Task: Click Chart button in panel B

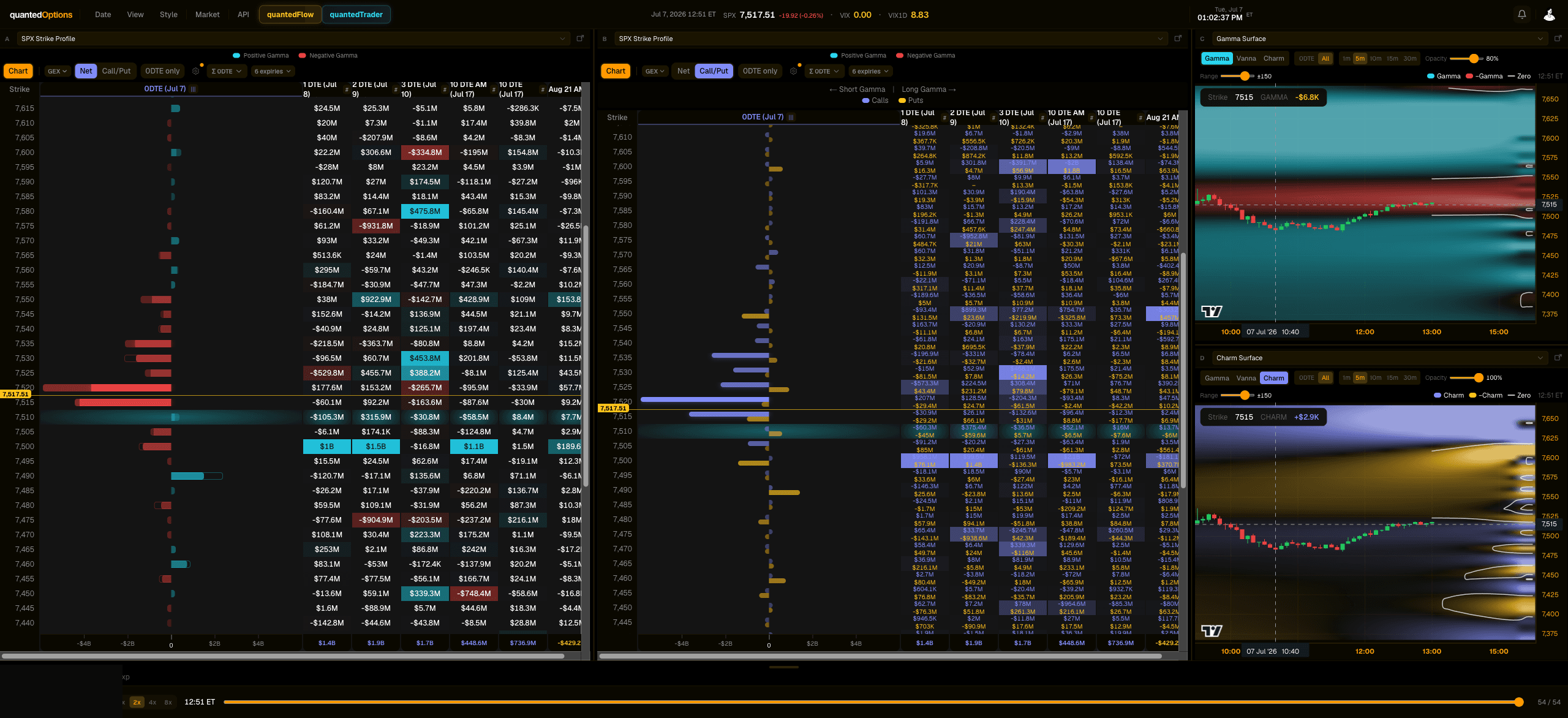Action: [616, 71]
